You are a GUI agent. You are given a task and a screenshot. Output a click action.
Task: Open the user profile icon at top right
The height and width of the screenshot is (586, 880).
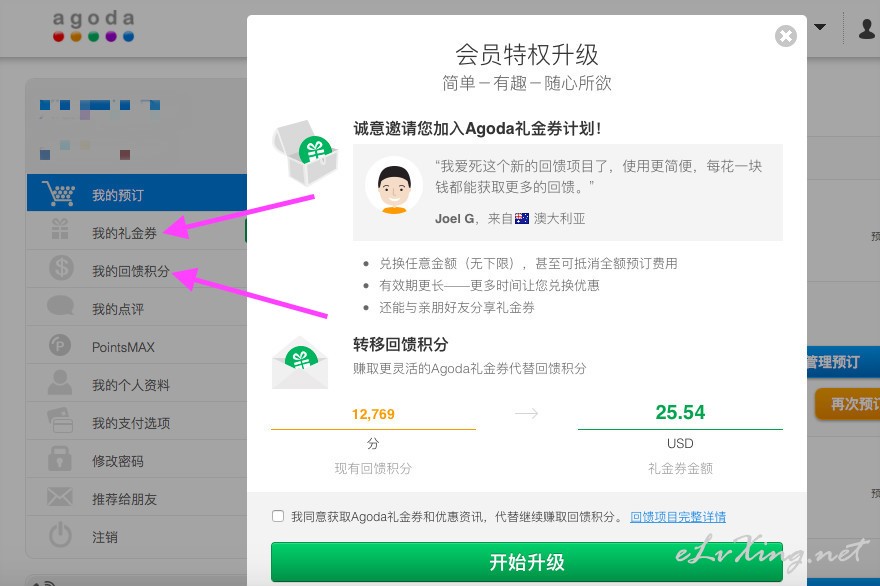point(867,29)
